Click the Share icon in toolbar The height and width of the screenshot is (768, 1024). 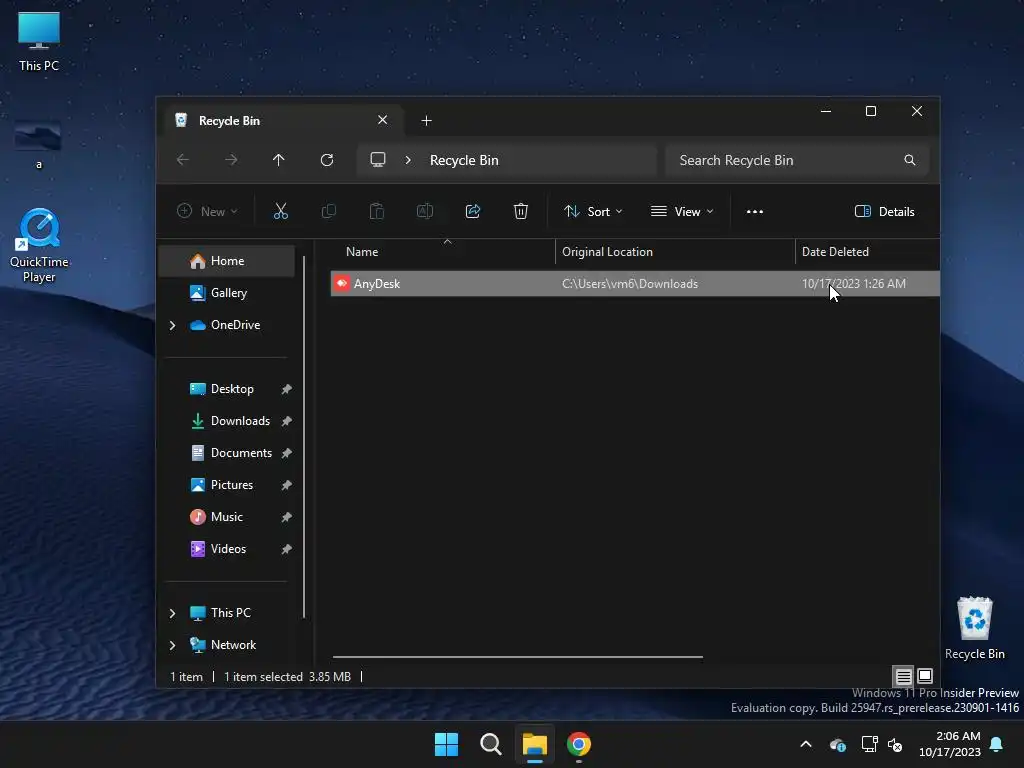(473, 211)
